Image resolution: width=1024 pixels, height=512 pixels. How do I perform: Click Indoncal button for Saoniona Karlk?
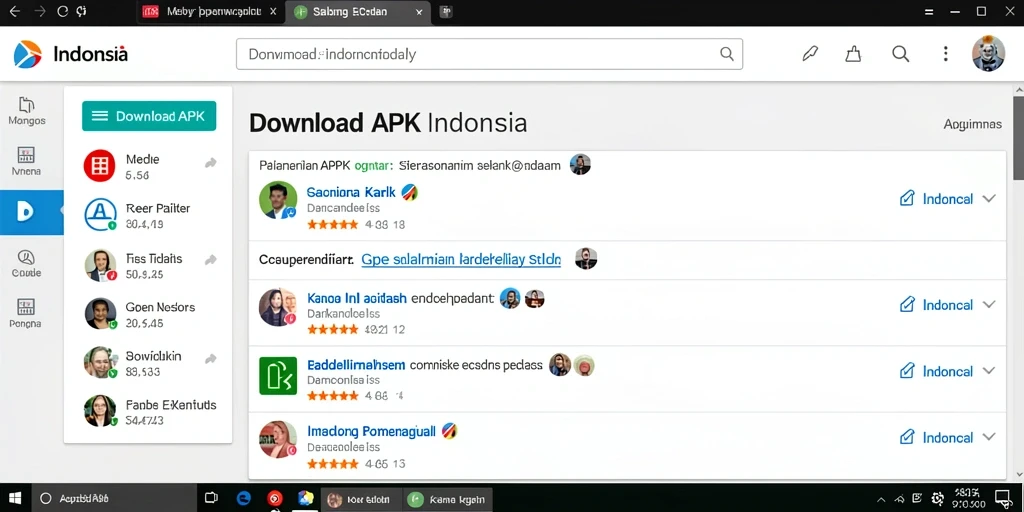[936, 199]
